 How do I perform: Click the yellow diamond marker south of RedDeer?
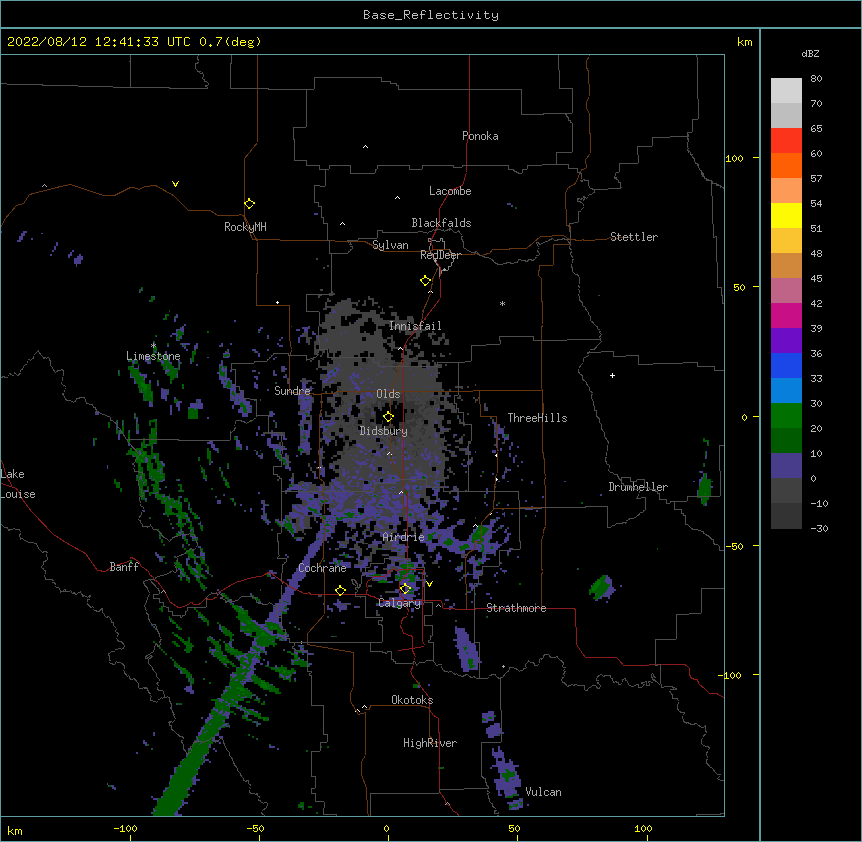pyautogui.click(x=426, y=281)
